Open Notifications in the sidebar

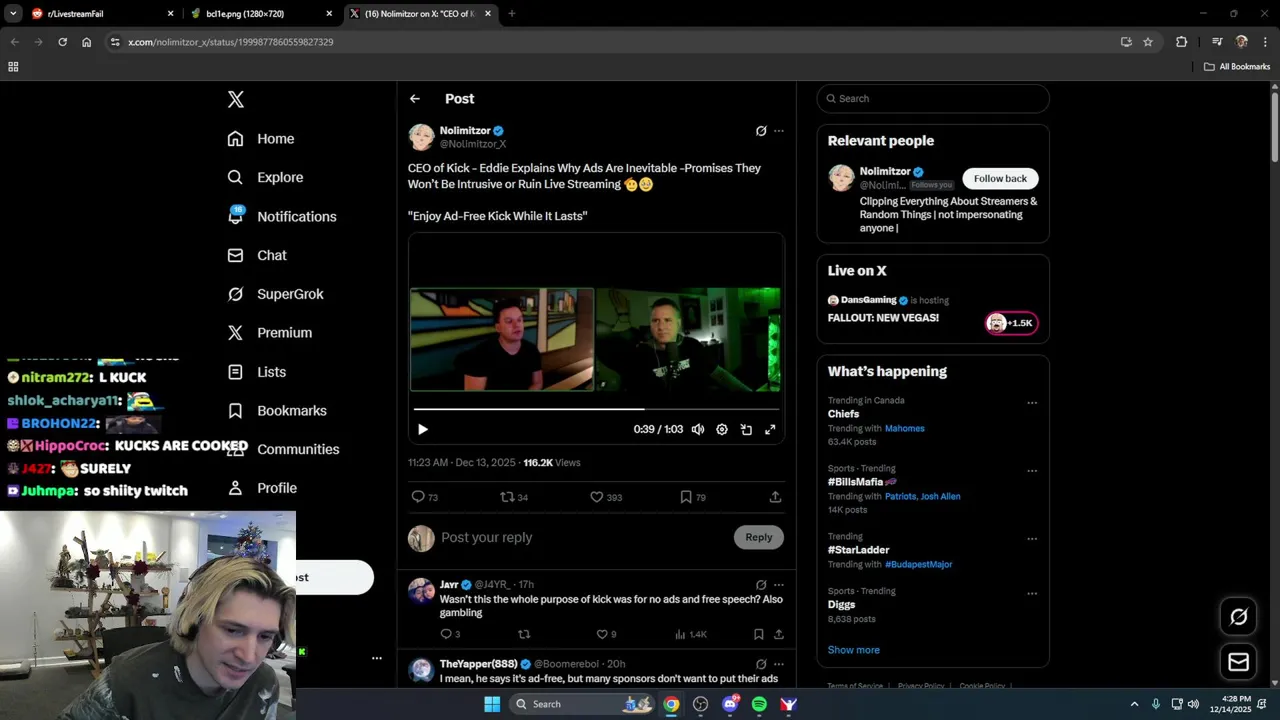pos(282,216)
